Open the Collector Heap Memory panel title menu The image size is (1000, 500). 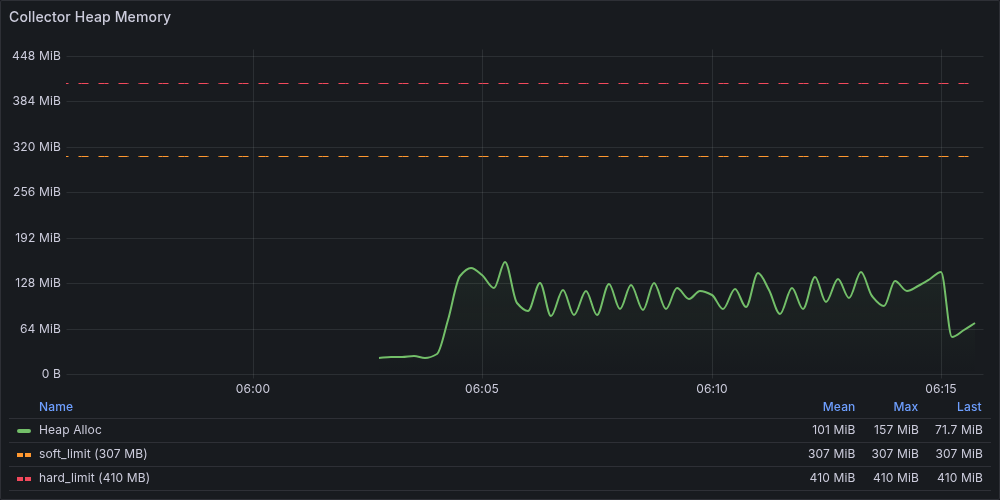point(90,17)
